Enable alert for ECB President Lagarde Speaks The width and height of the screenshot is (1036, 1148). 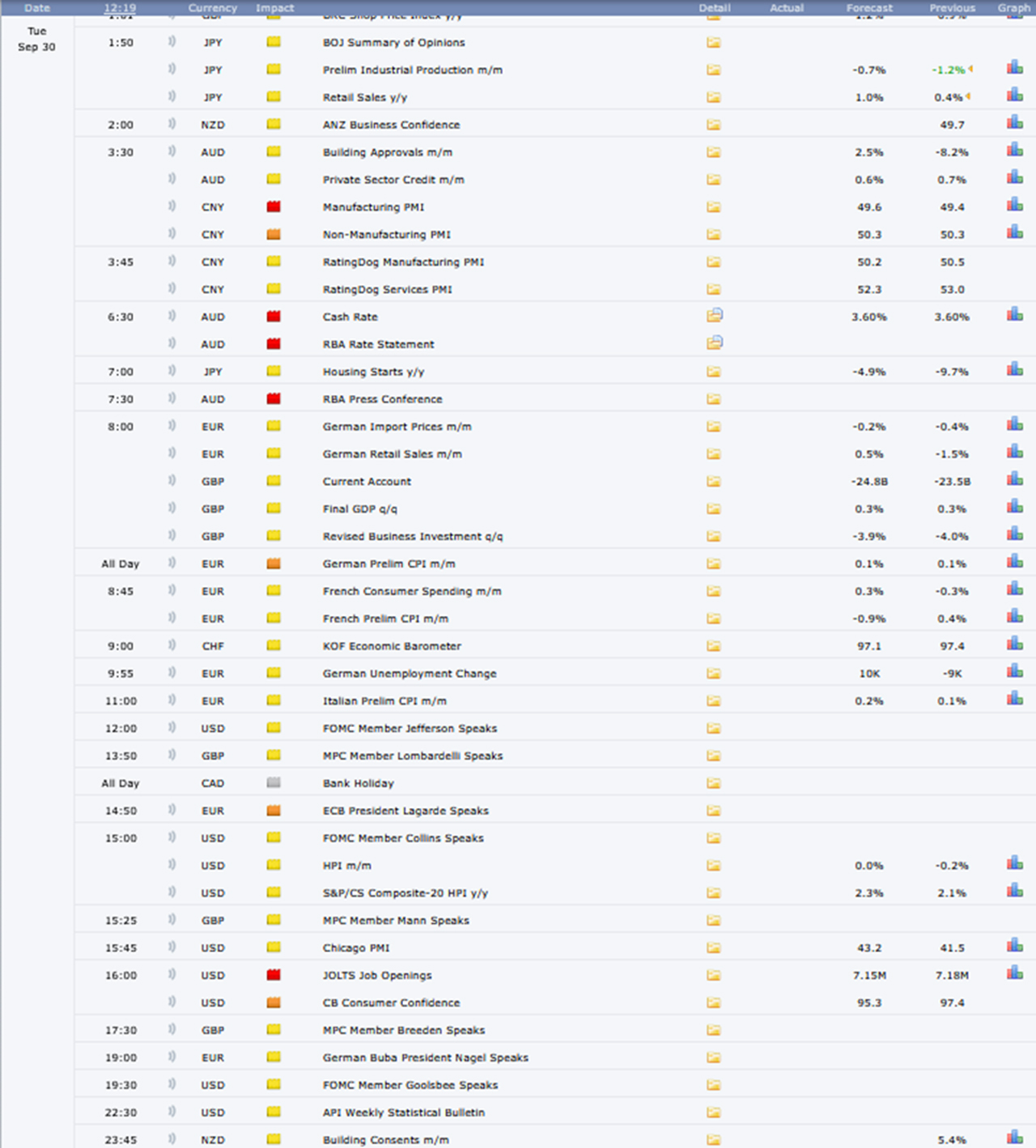172,810
